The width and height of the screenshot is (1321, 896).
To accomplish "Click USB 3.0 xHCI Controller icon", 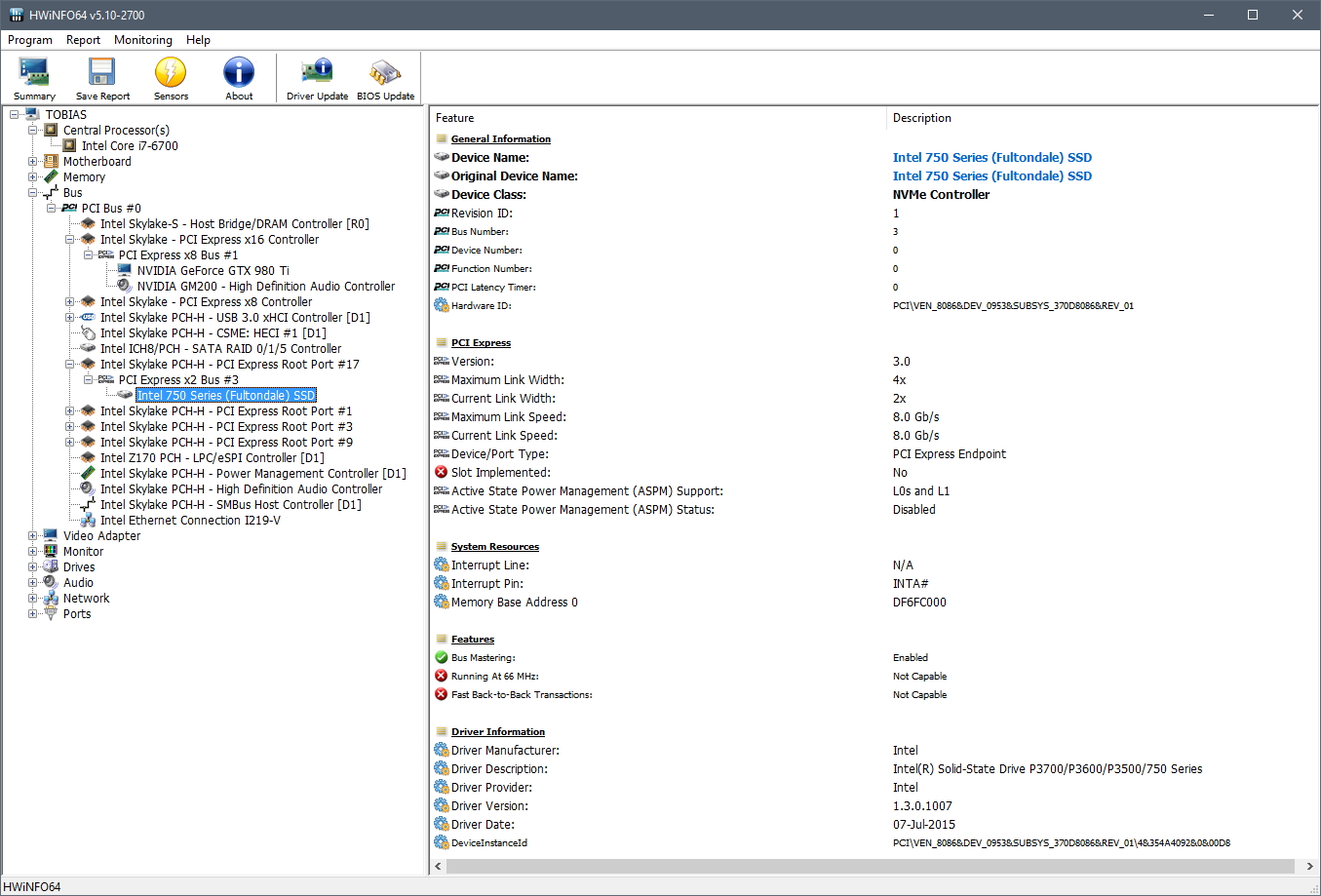I will click(88, 318).
